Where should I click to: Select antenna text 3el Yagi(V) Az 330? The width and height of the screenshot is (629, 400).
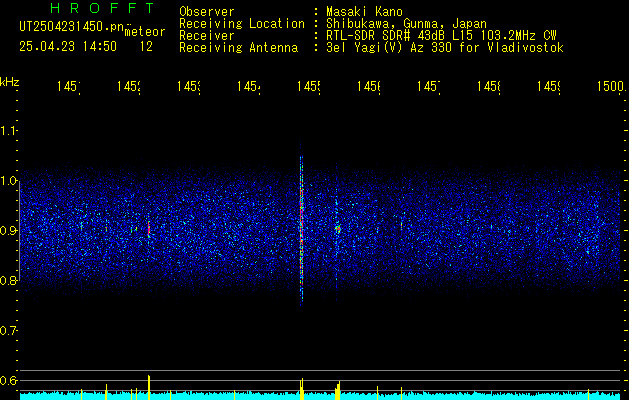[389, 48]
